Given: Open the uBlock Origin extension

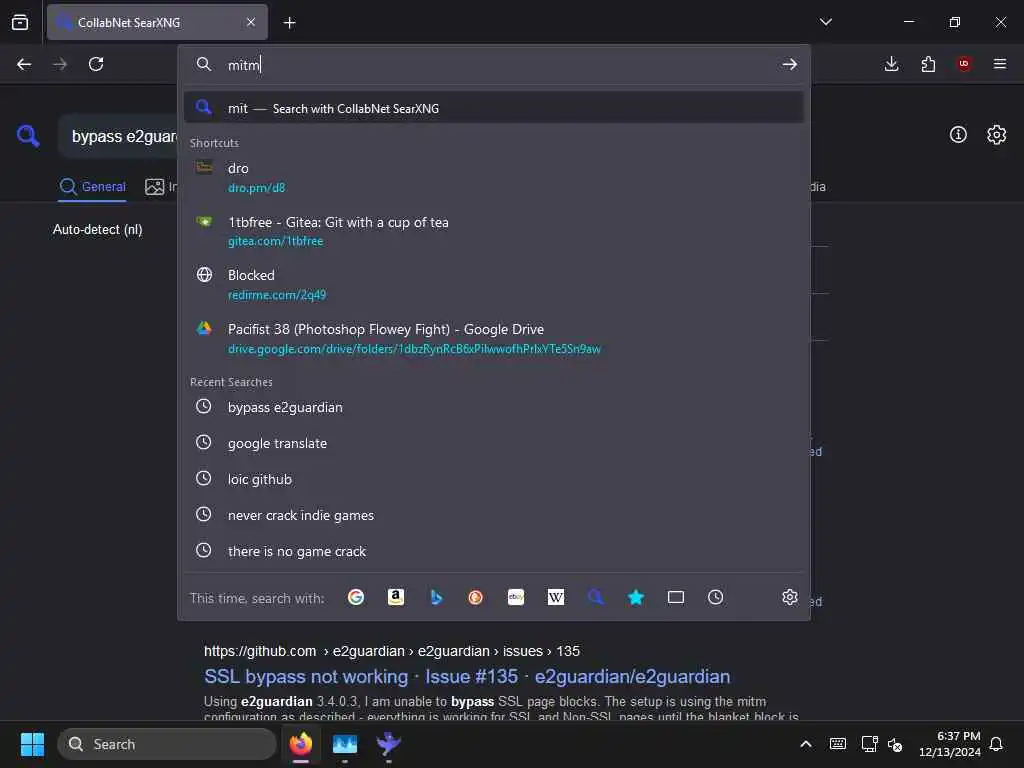Looking at the screenshot, I should point(964,63).
